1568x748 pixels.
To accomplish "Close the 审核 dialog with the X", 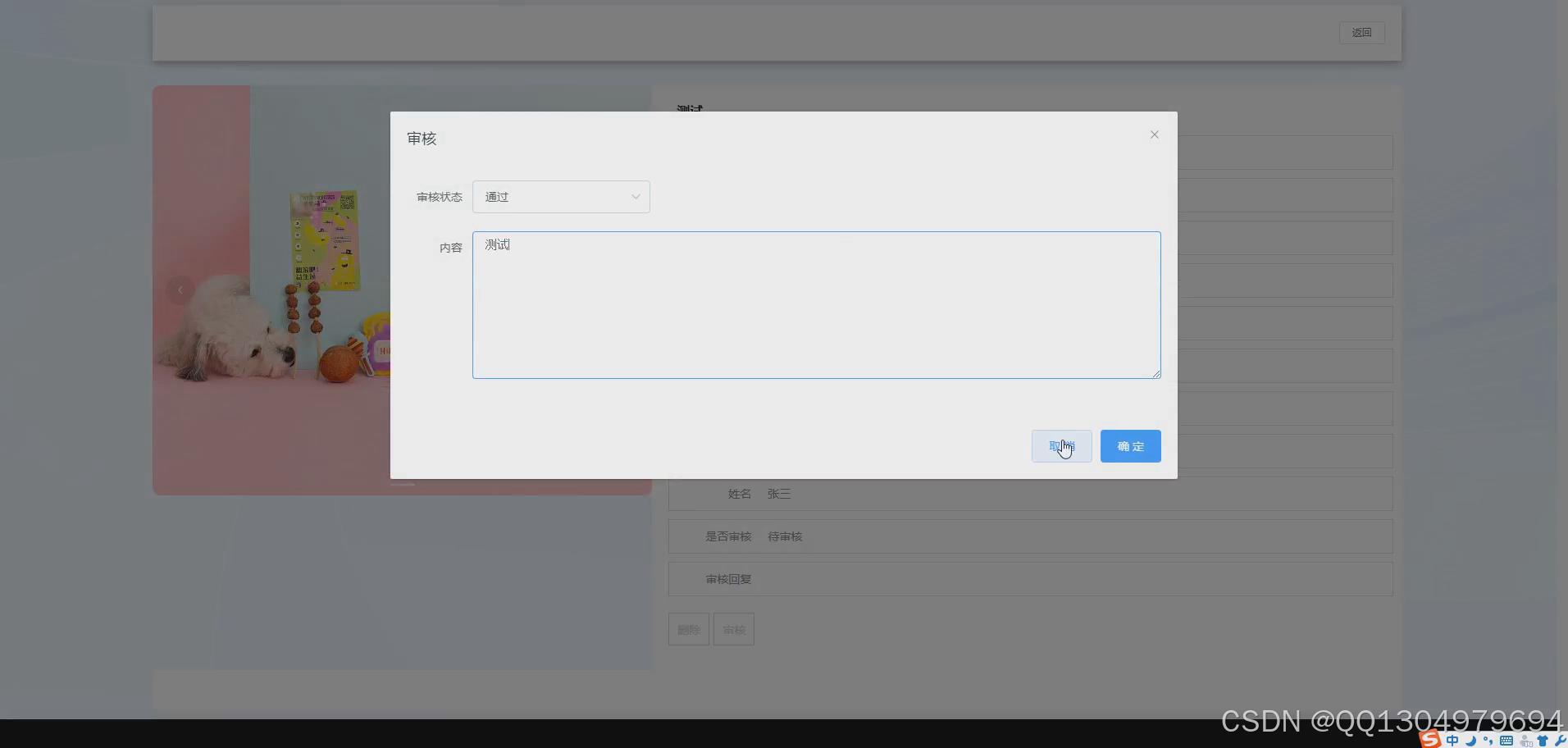I will pos(1153,135).
